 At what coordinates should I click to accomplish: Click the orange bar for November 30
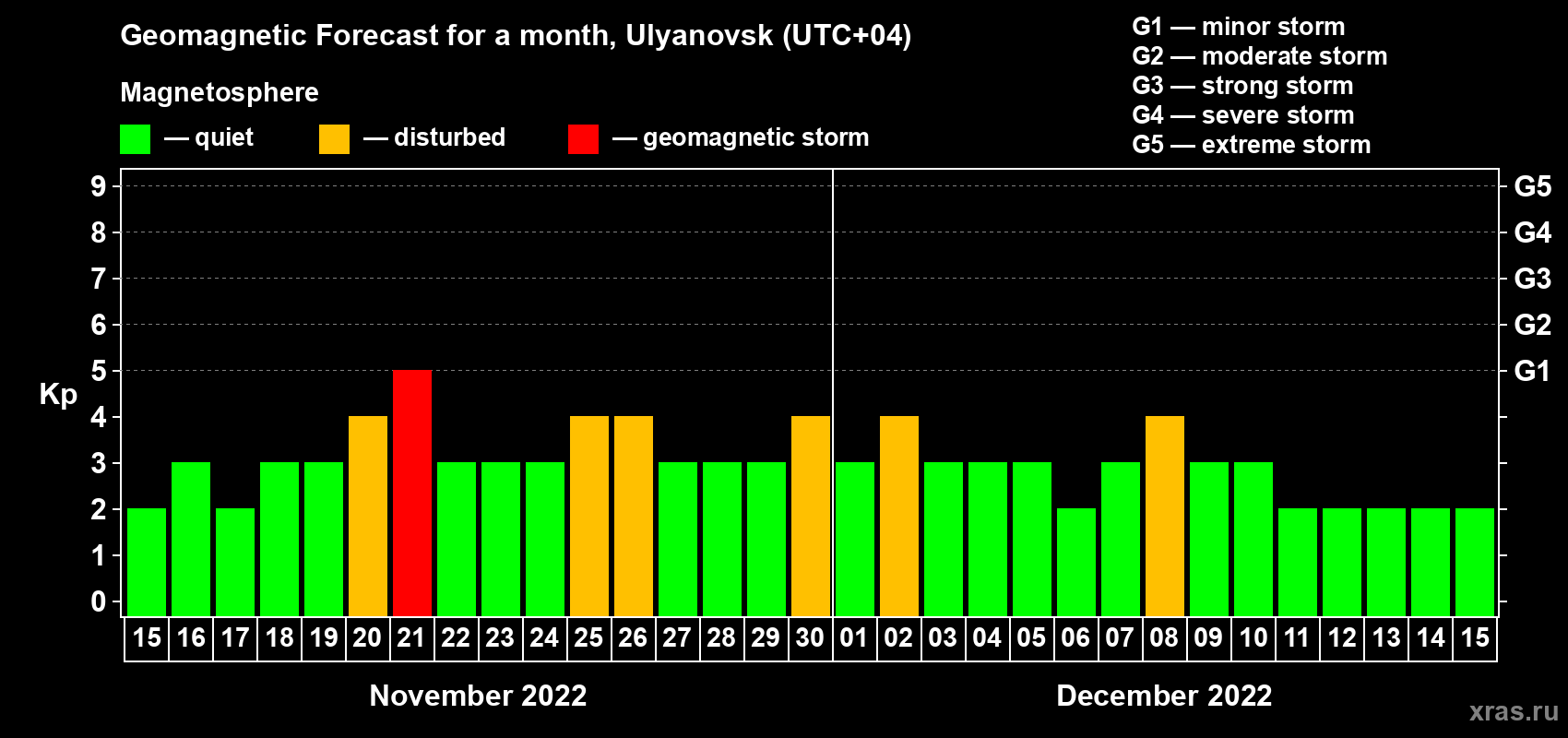click(811, 516)
